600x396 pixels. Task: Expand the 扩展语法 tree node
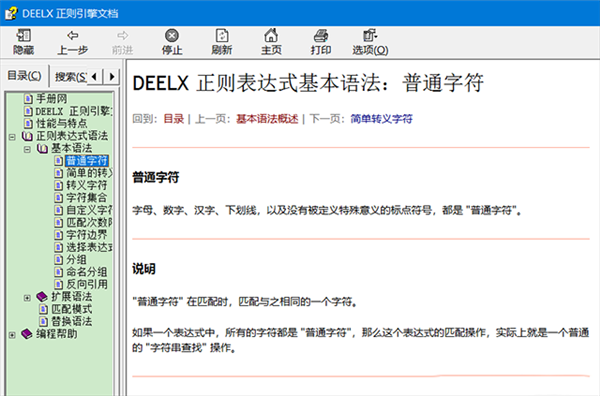[27, 298]
